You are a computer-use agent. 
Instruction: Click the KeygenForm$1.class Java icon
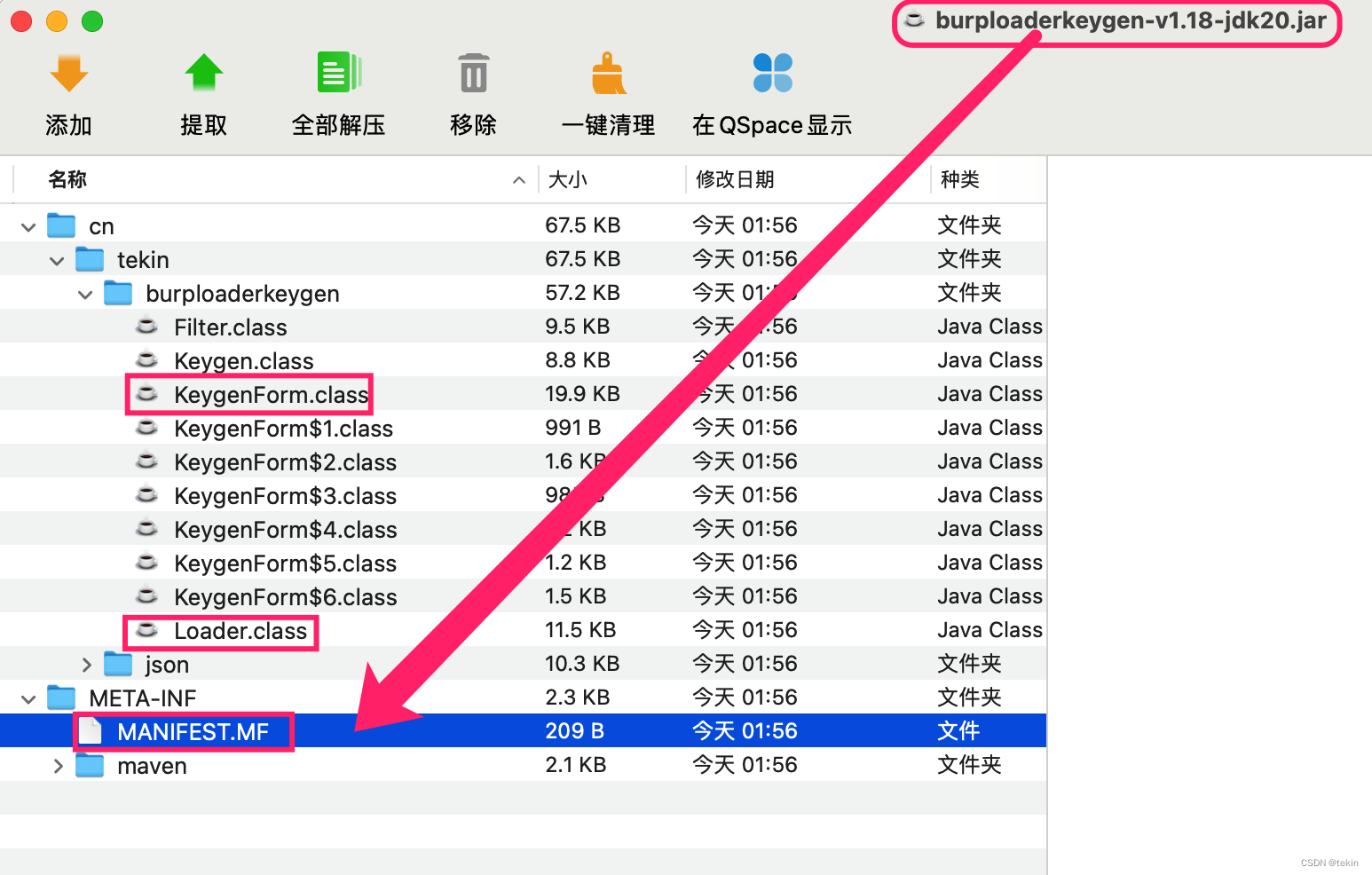pos(146,428)
